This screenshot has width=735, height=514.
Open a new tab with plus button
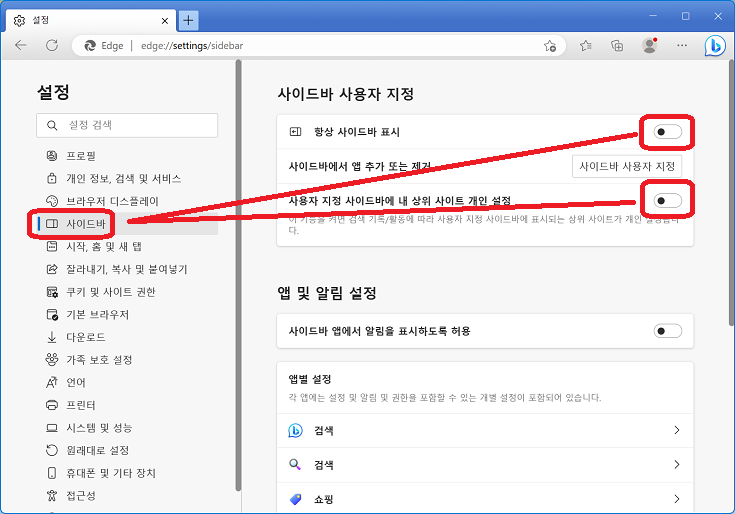point(188,20)
